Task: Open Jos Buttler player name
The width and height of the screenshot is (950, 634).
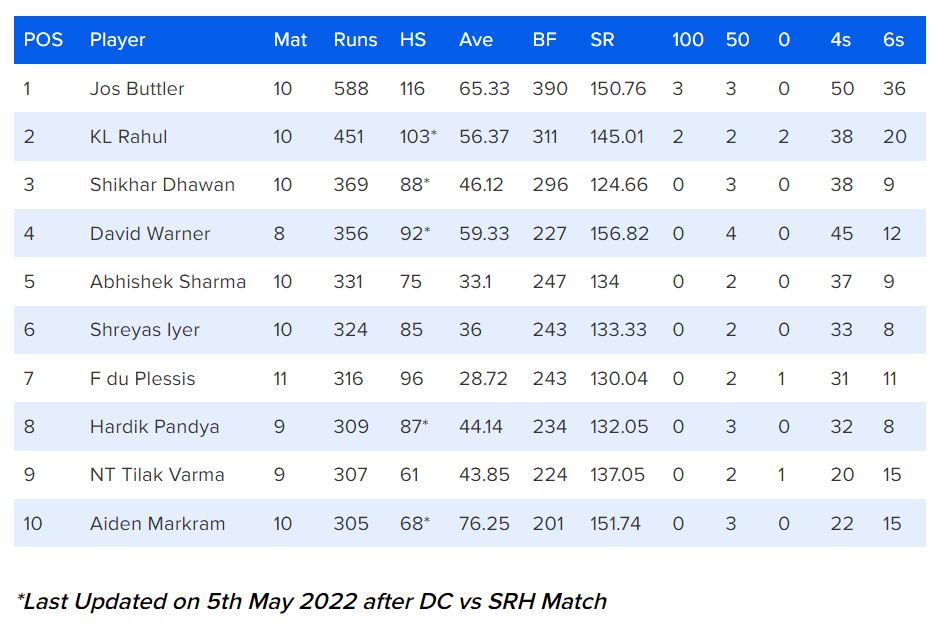Action: tap(137, 89)
